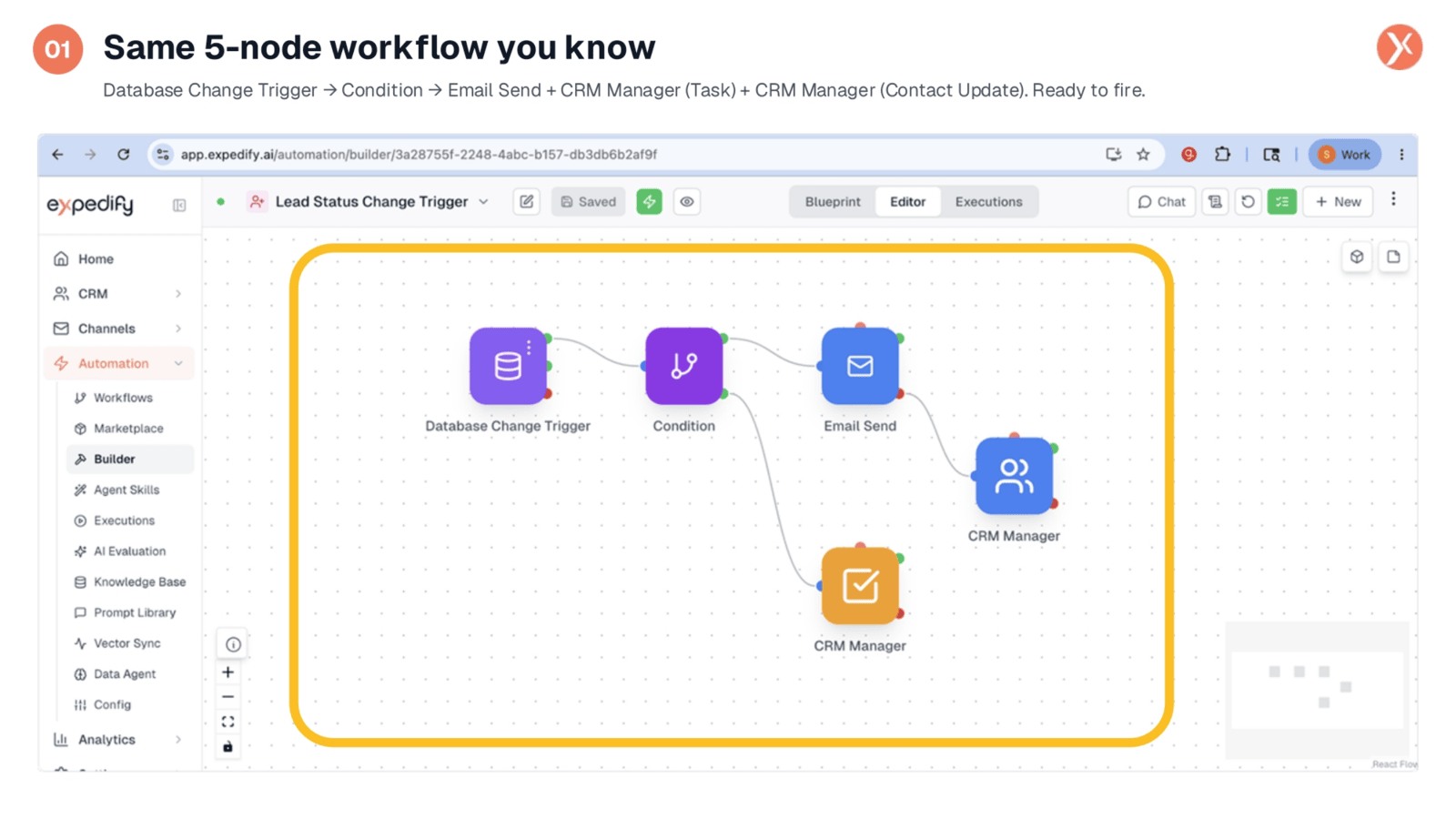Open Marketplace under Automation
Image resolution: width=1456 pixels, height=819 pixels.
coord(128,429)
